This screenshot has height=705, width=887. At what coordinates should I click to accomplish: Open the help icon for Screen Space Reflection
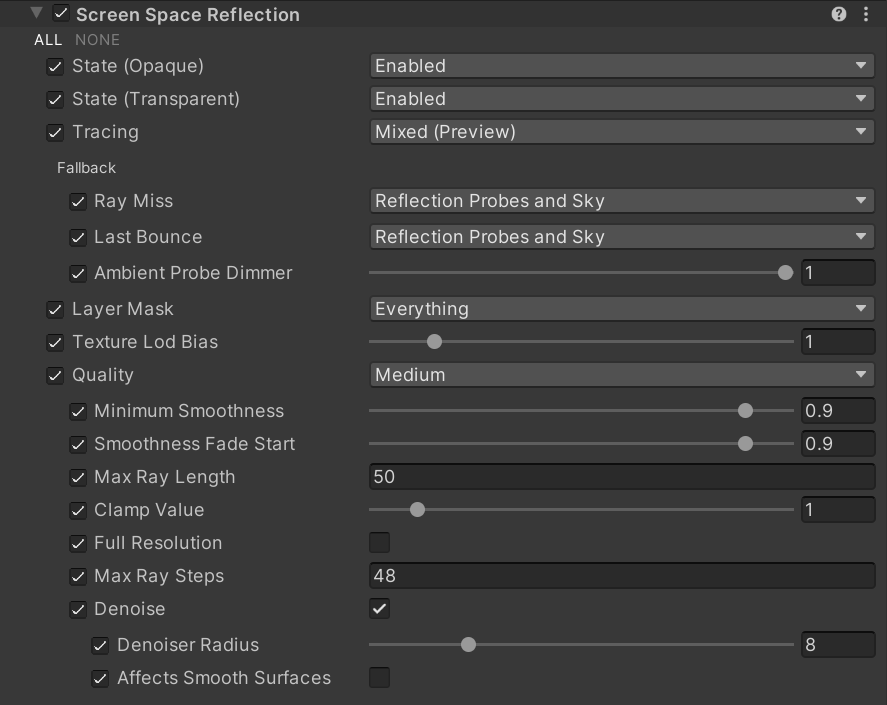click(x=839, y=14)
